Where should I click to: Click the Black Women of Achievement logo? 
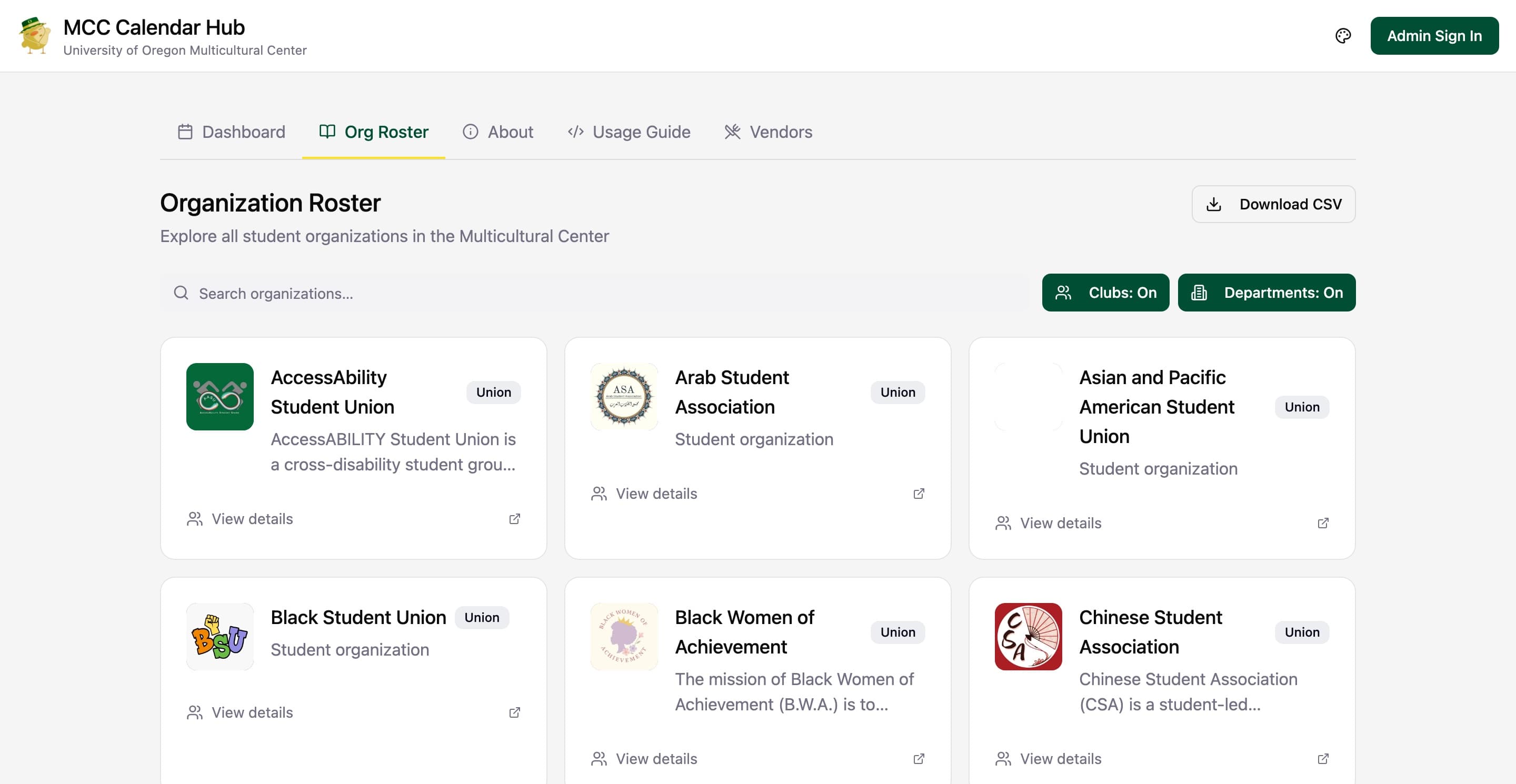[x=624, y=637]
